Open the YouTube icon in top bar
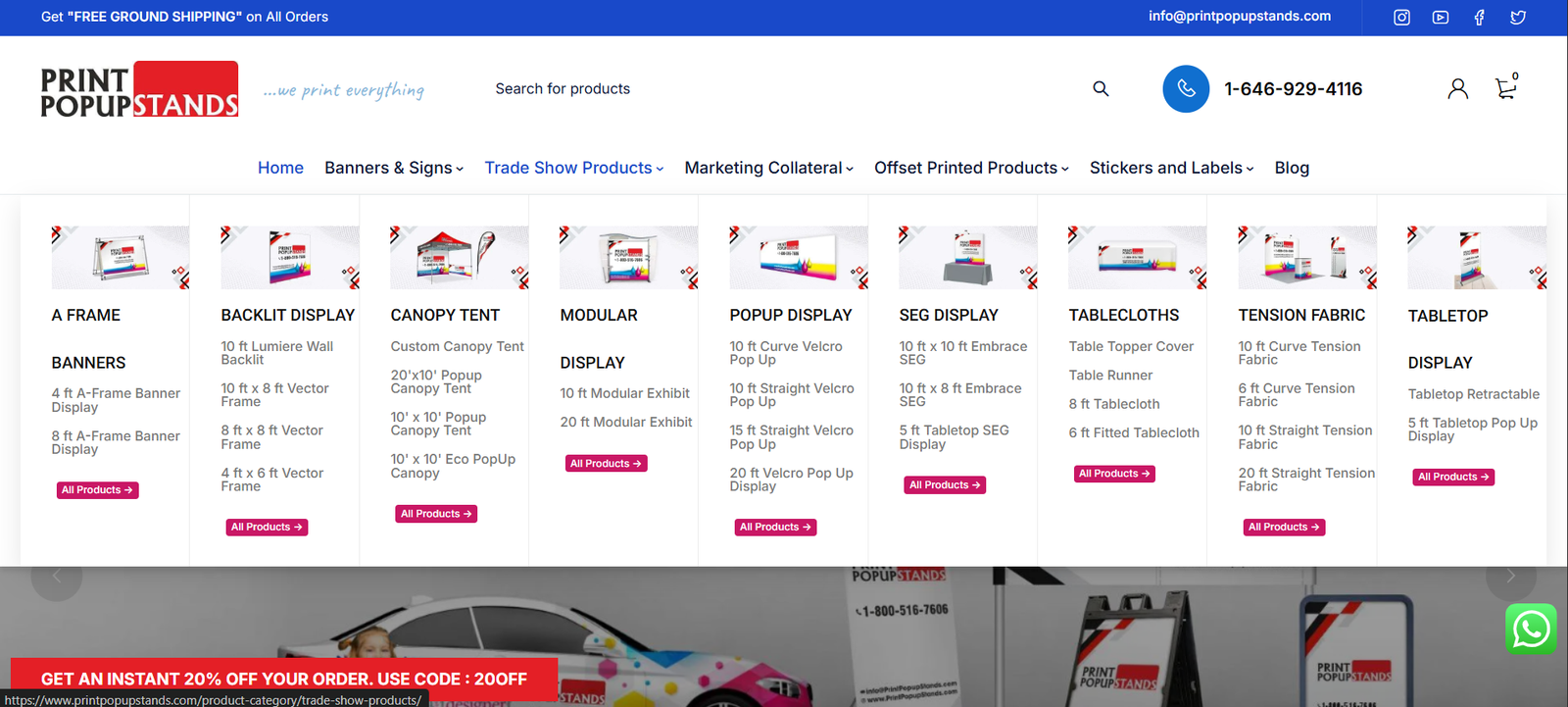 (x=1441, y=18)
